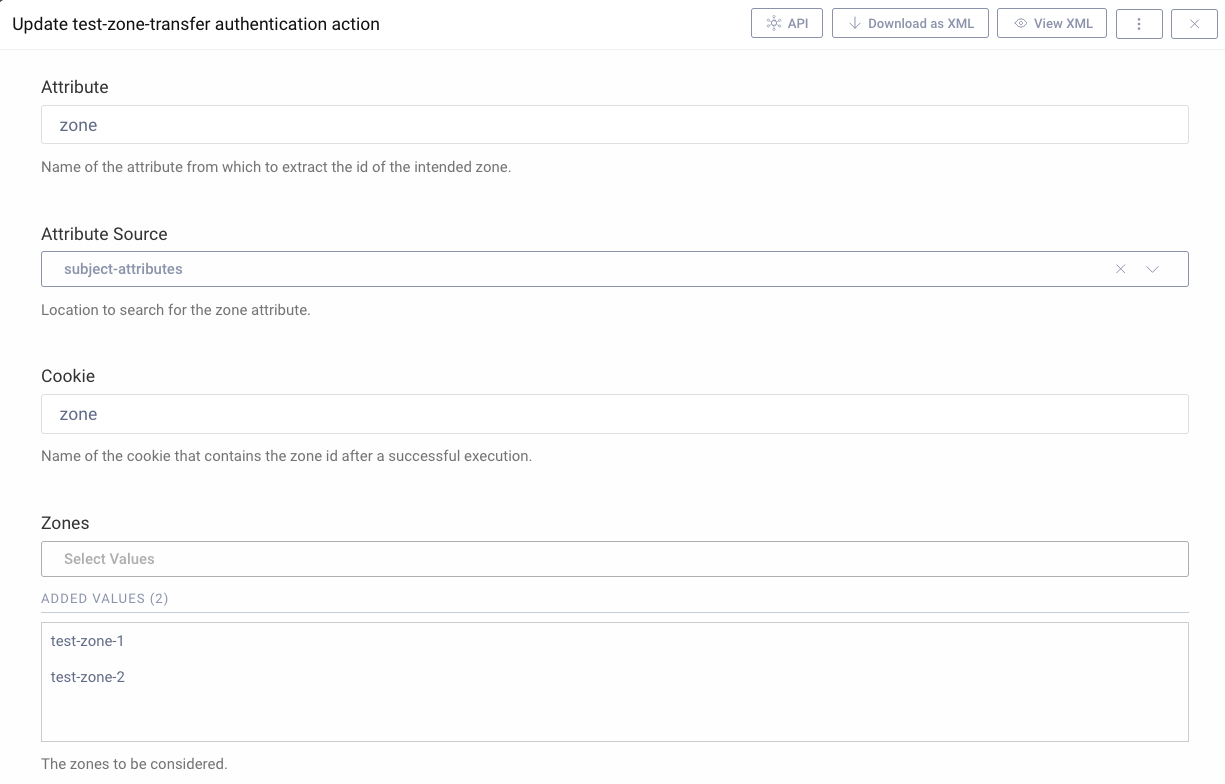Screen dimensions: 1225x784
Task: Click the eye icon on View XML
Action: 1021,22
